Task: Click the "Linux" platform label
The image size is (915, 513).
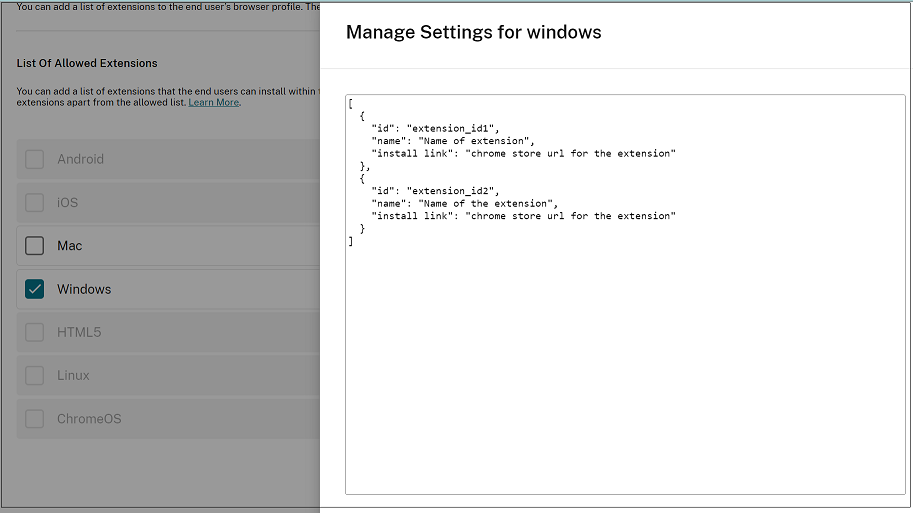Action: tap(73, 376)
